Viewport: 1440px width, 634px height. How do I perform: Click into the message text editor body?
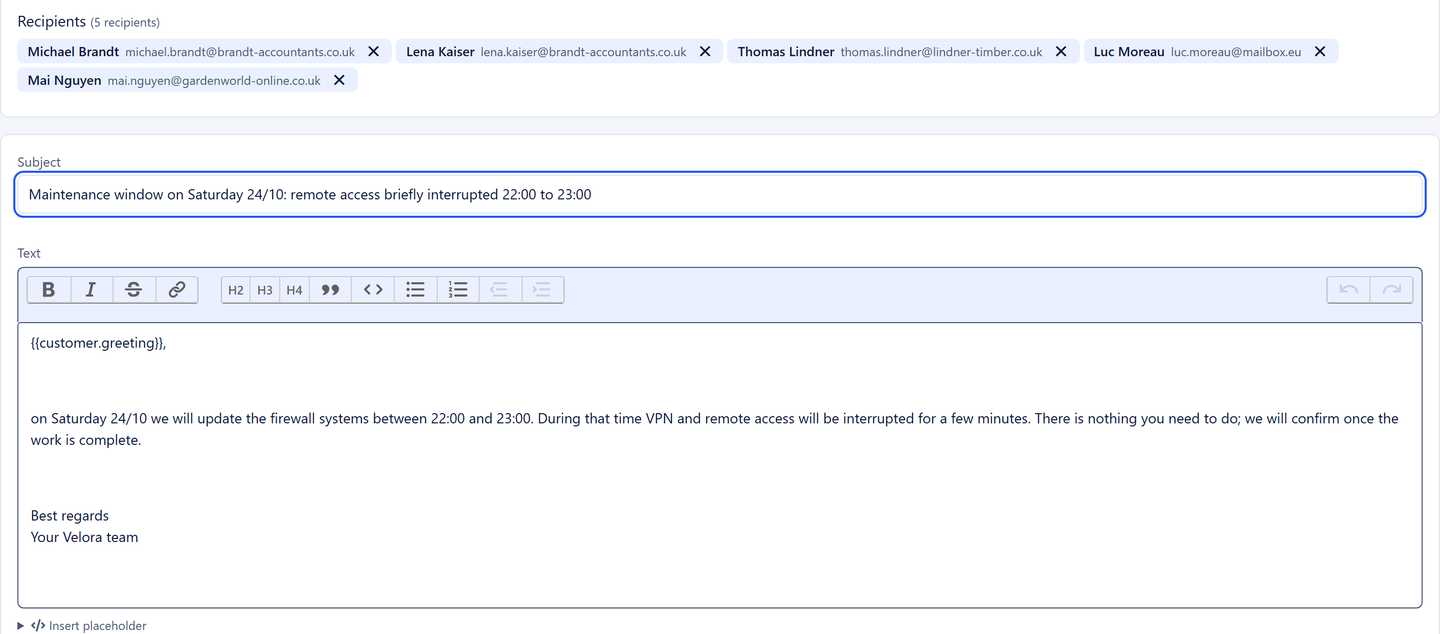click(720, 465)
